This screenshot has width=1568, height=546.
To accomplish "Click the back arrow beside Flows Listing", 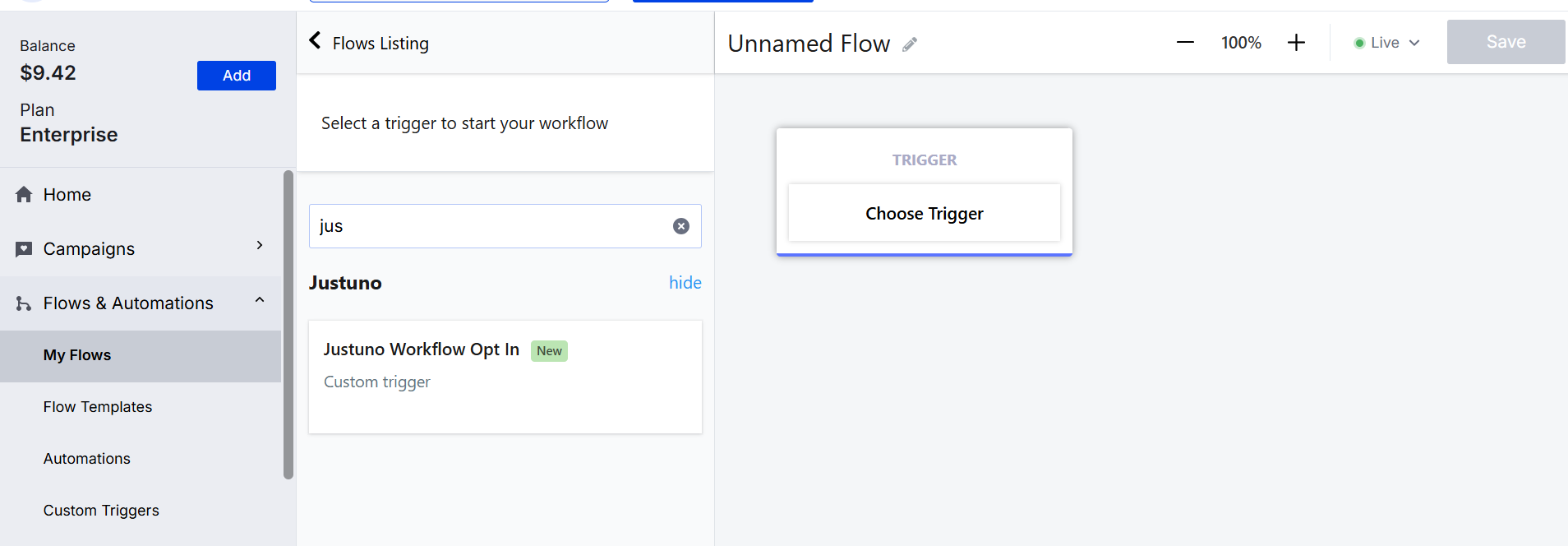I will coord(315,41).
